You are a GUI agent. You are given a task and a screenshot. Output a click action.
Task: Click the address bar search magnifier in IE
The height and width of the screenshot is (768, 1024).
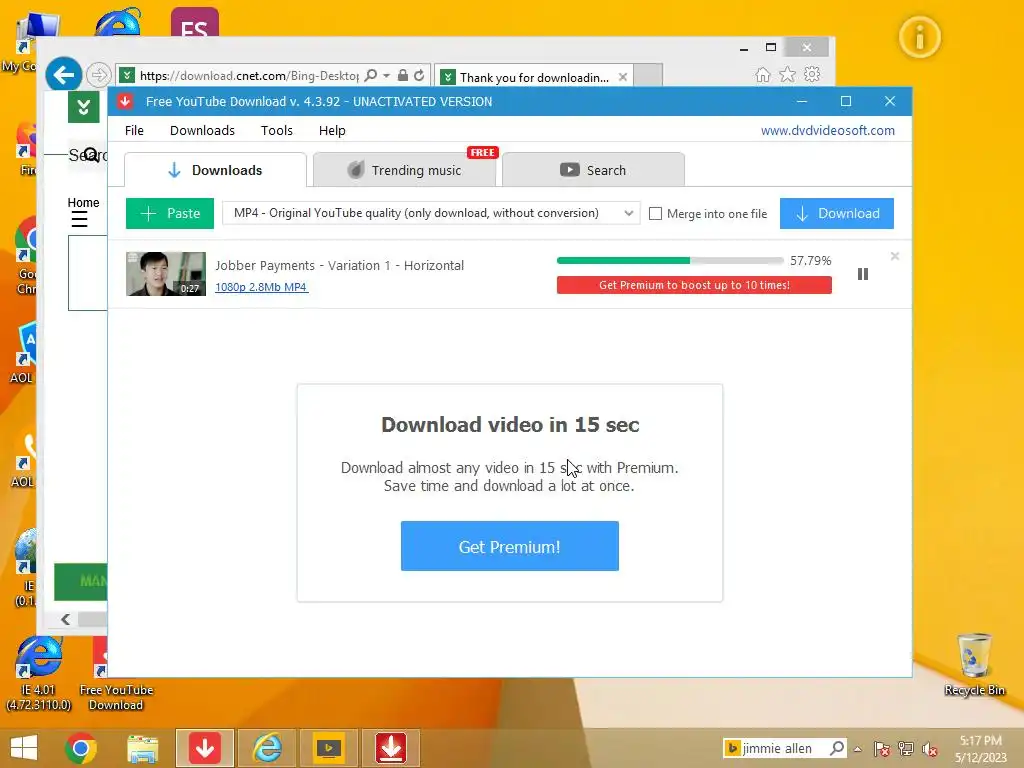[x=370, y=76]
